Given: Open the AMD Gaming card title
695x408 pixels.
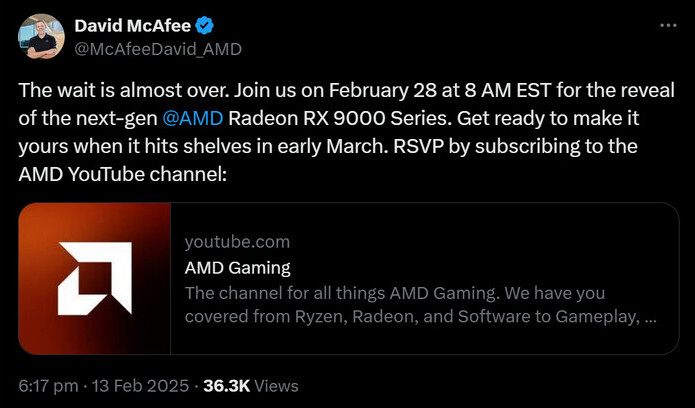Looking at the screenshot, I should pos(238,268).
